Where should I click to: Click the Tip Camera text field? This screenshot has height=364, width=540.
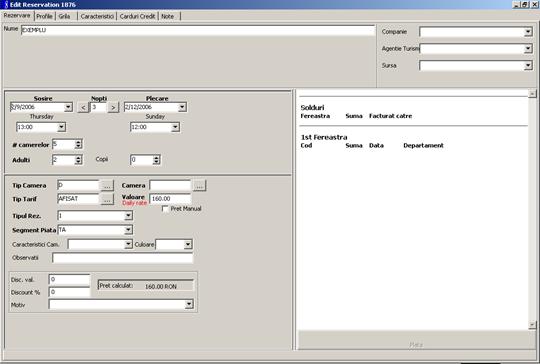click(x=78, y=185)
